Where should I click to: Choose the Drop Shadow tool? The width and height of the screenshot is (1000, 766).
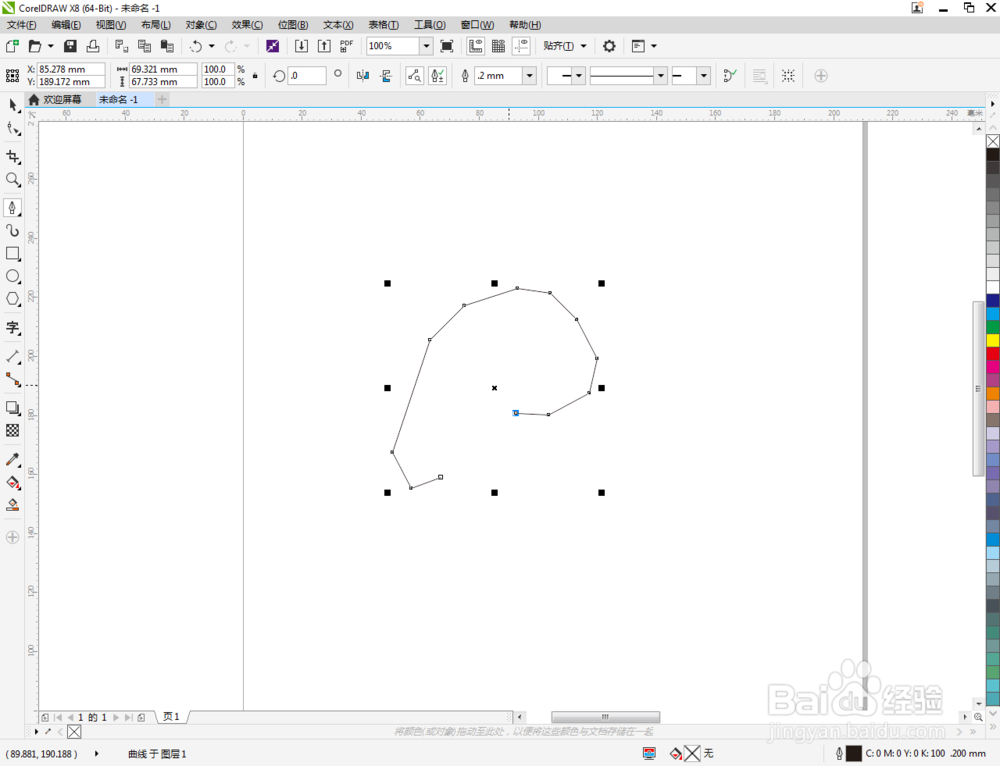tap(13, 408)
